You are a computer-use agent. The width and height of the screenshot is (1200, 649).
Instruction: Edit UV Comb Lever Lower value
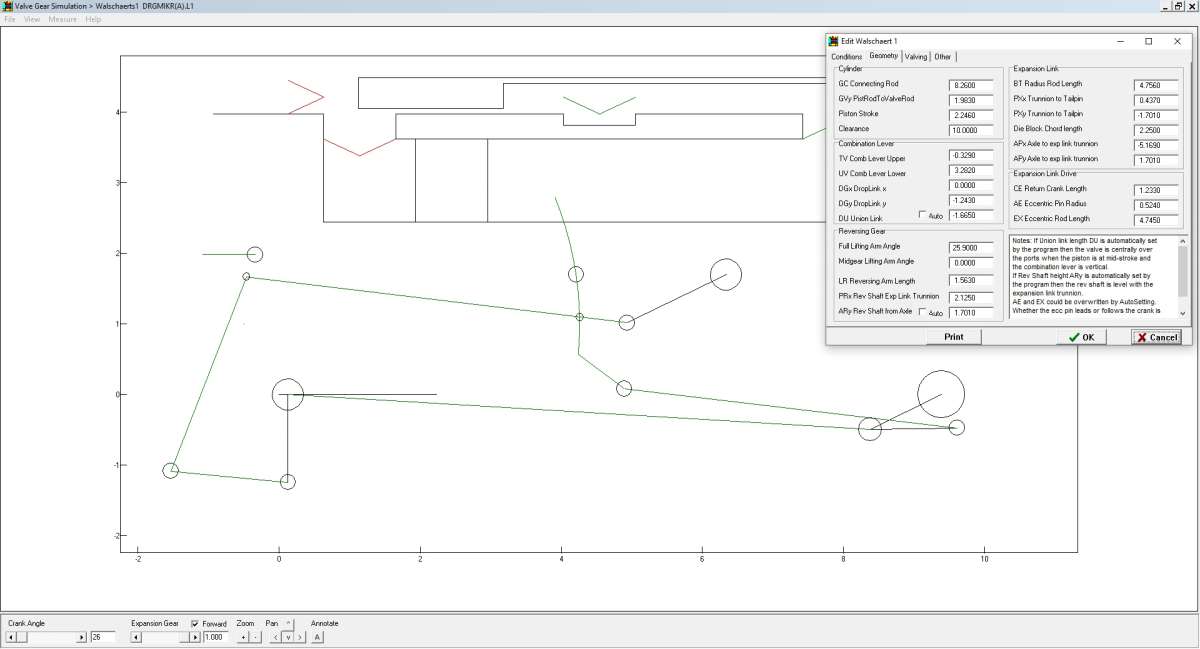[971, 171]
